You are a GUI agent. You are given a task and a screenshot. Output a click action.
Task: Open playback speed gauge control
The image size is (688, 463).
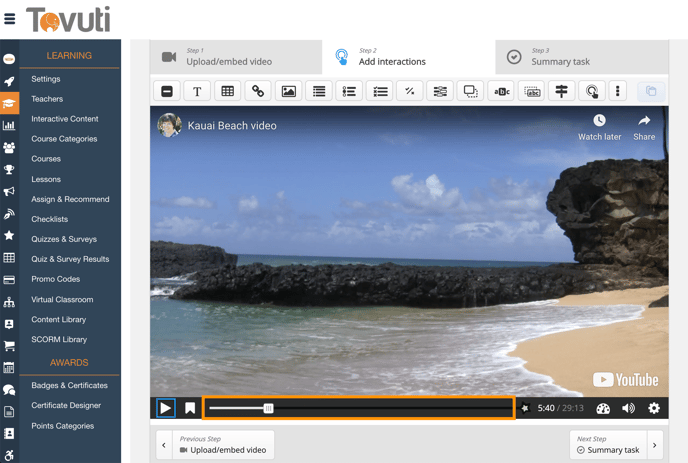coord(603,408)
